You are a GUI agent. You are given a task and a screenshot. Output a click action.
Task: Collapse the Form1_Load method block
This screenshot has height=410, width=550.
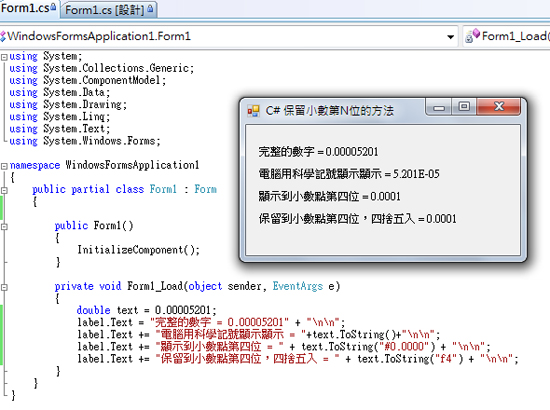click(4, 287)
